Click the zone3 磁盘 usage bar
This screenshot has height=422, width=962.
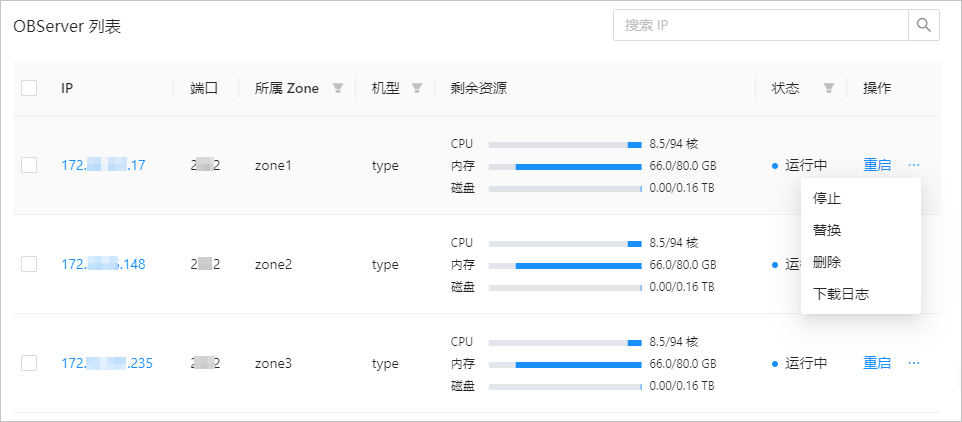pos(565,386)
